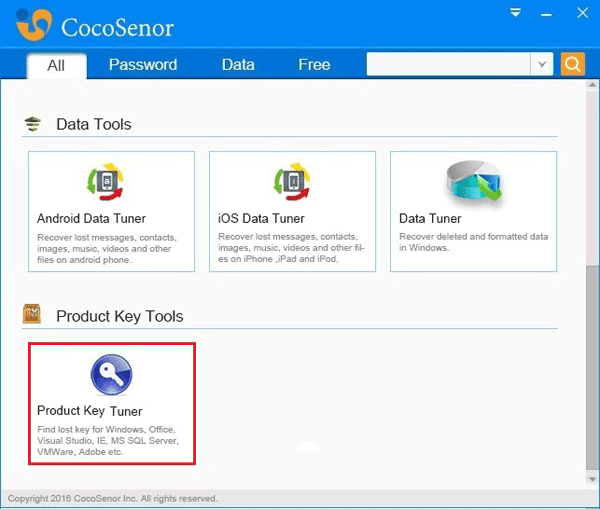Image resolution: width=600 pixels, height=509 pixels.
Task: Click inside the search input field
Action: coord(448,64)
